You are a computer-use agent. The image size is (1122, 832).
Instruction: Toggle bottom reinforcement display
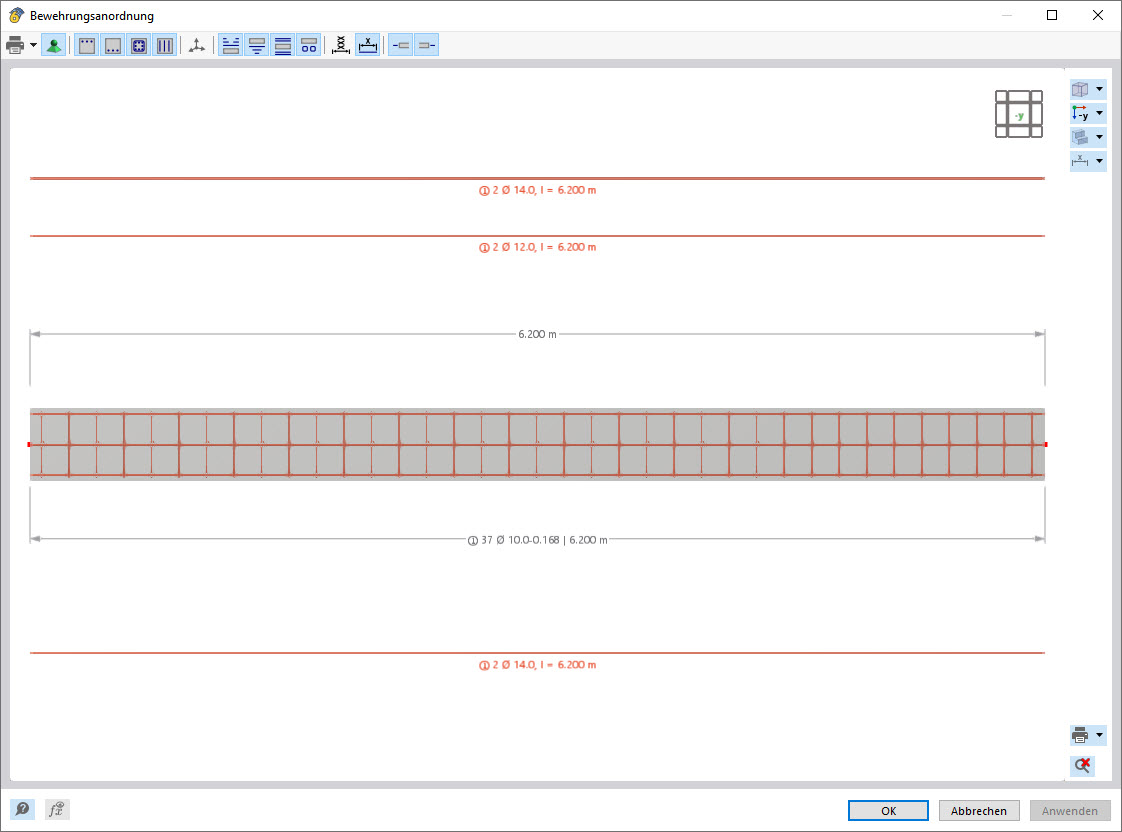pyautogui.click(x=112, y=46)
